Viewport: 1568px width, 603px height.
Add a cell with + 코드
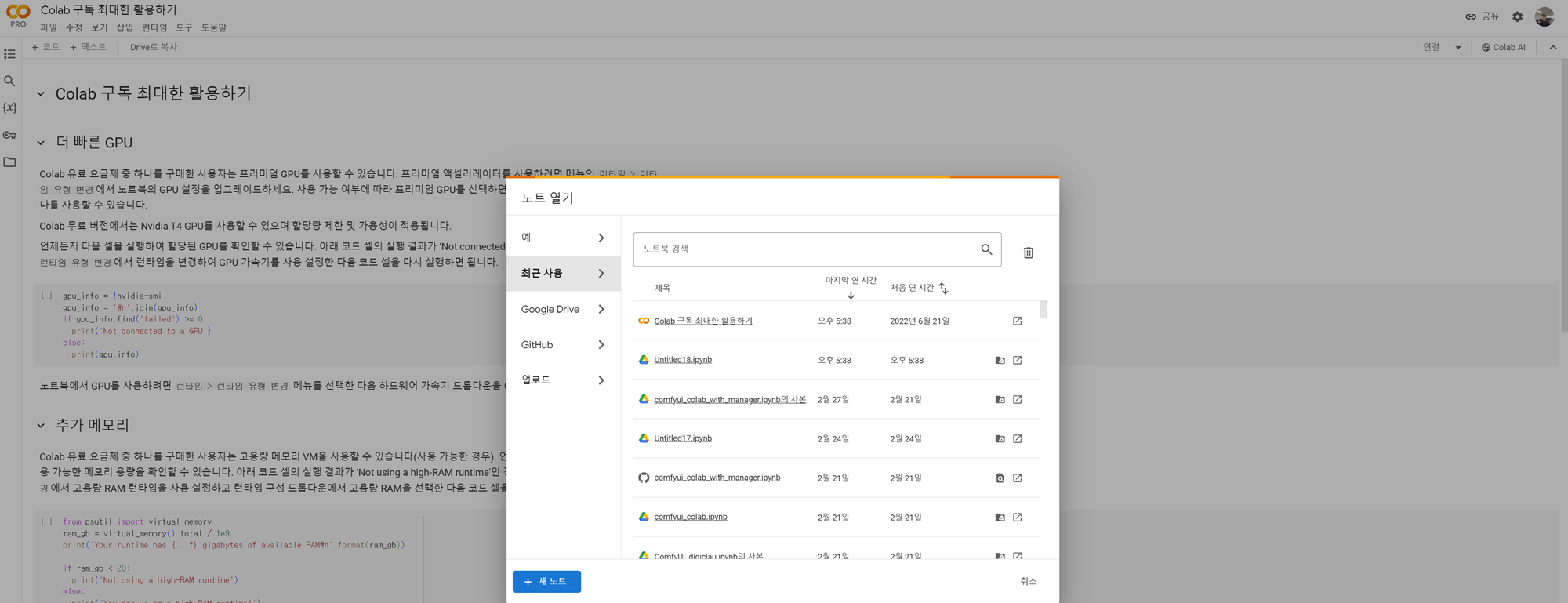click(45, 47)
